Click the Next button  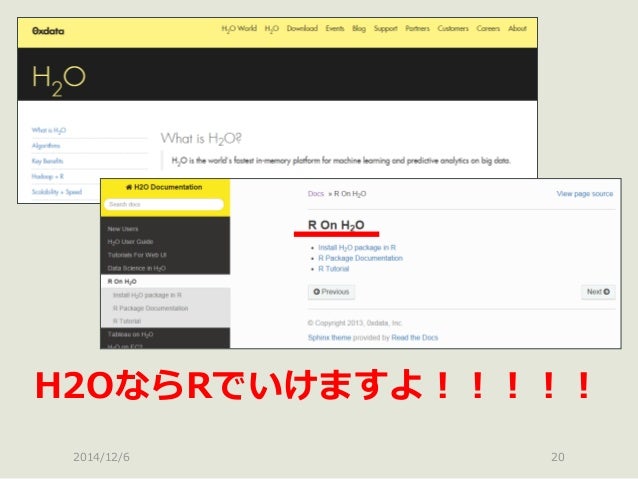click(598, 292)
